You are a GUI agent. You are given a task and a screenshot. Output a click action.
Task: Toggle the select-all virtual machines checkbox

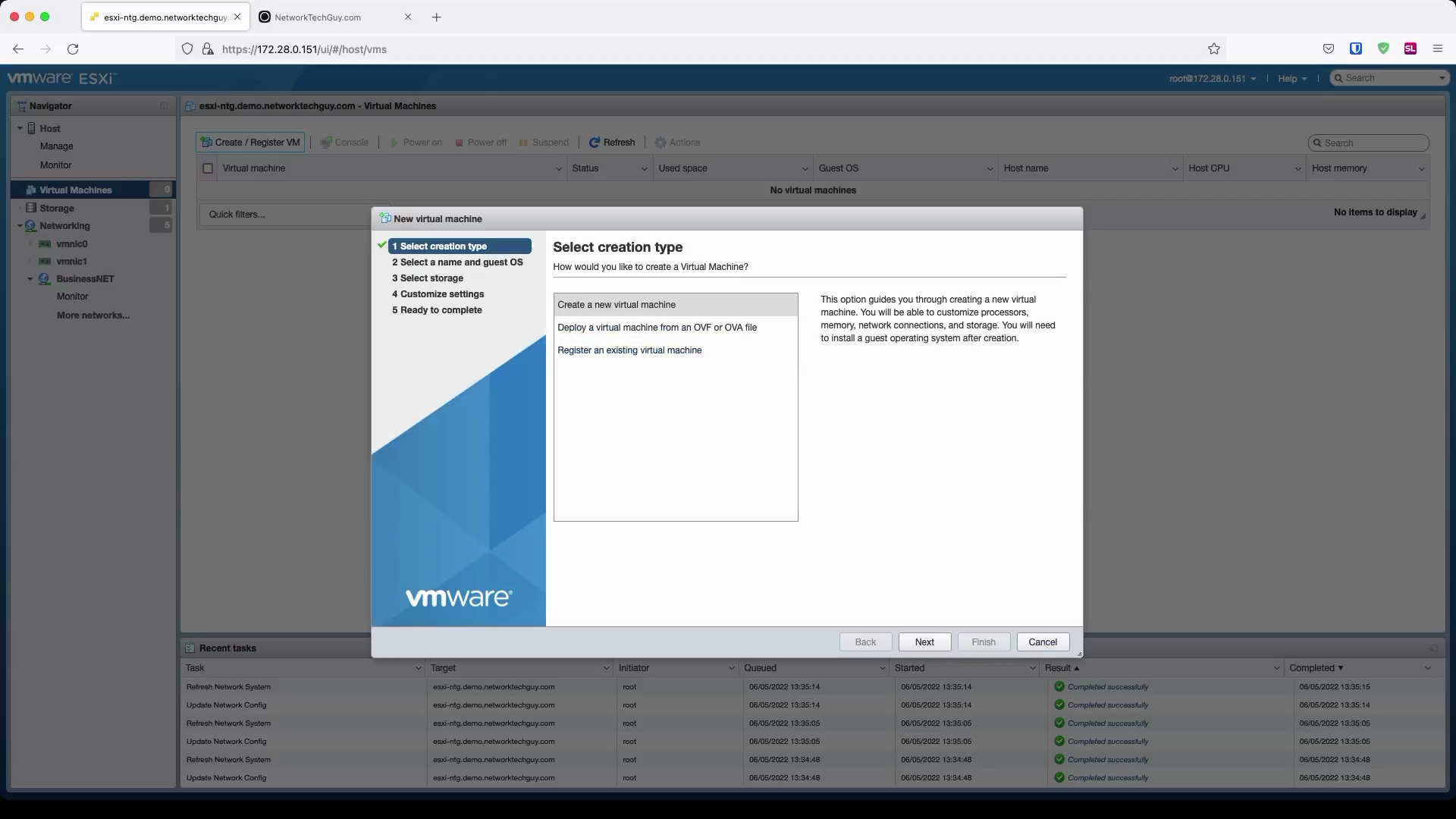(x=208, y=168)
